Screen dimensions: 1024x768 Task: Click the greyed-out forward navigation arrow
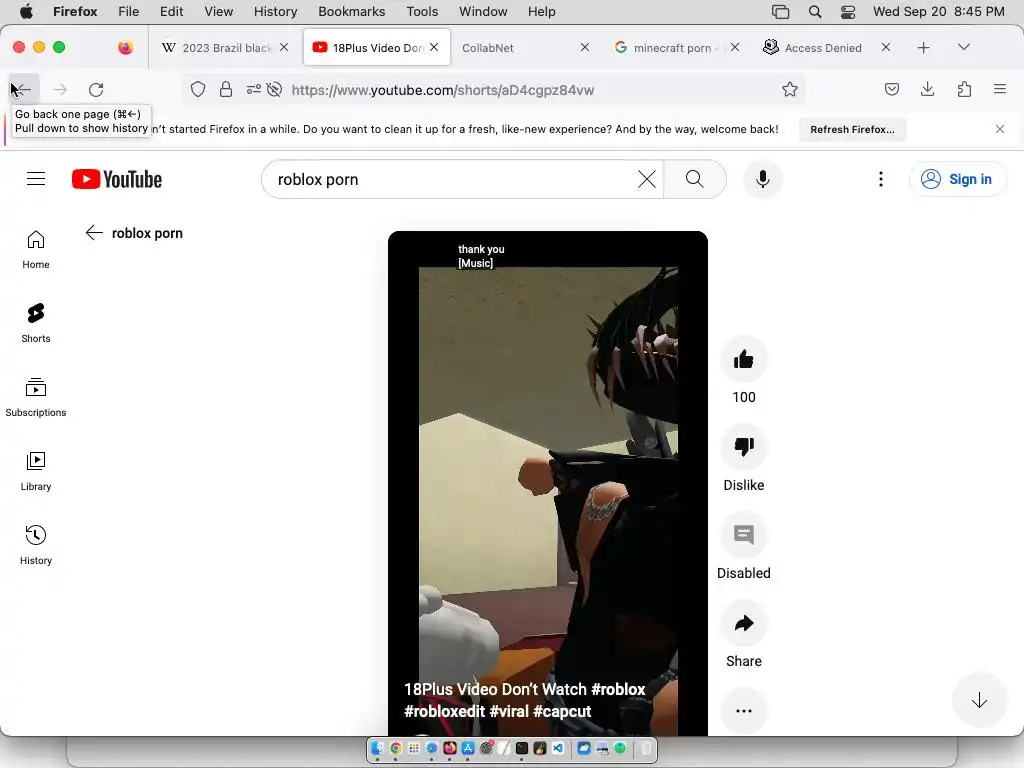coord(60,89)
